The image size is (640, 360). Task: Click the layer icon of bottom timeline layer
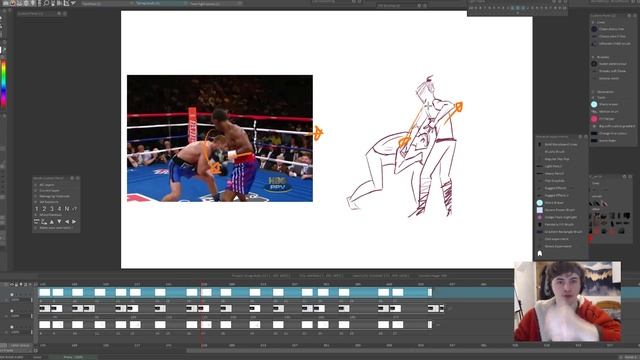12,327
